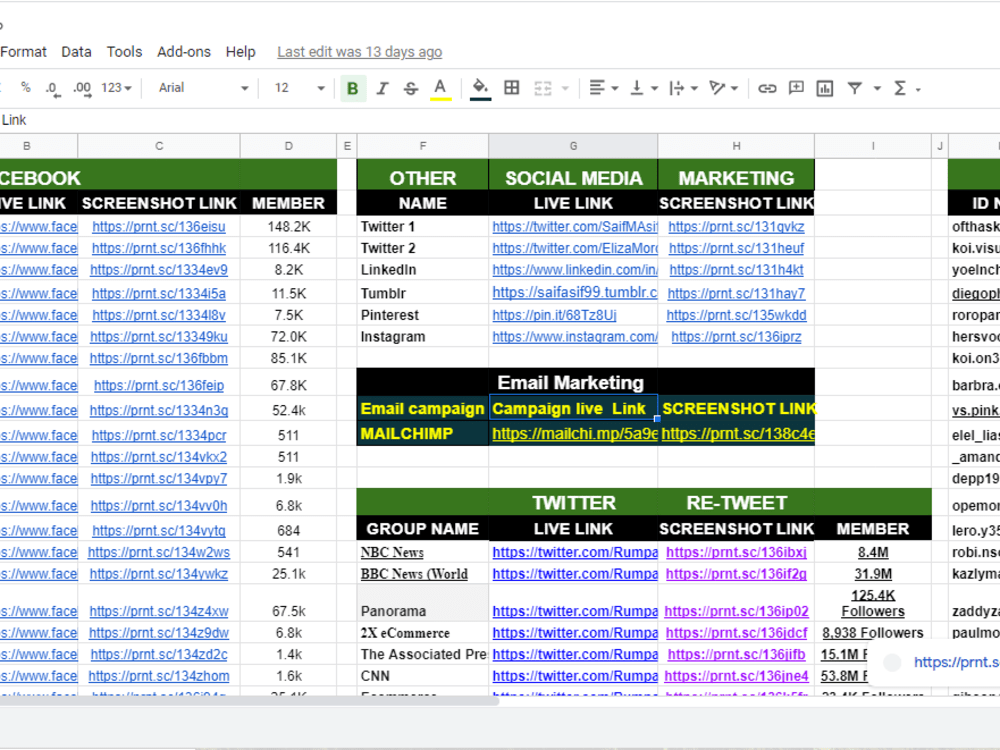Select column F header

tap(423, 146)
